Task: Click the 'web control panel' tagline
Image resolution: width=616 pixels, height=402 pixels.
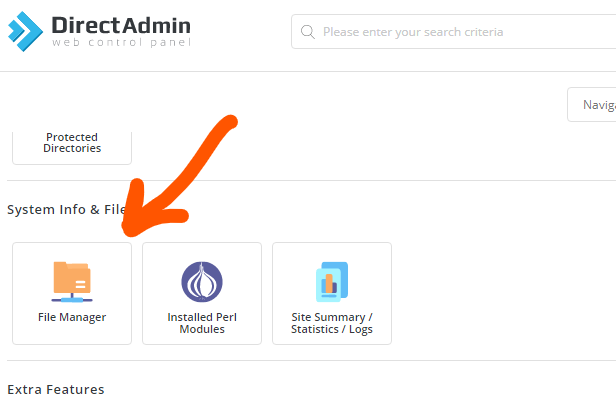Action: pyautogui.click(x=120, y=43)
